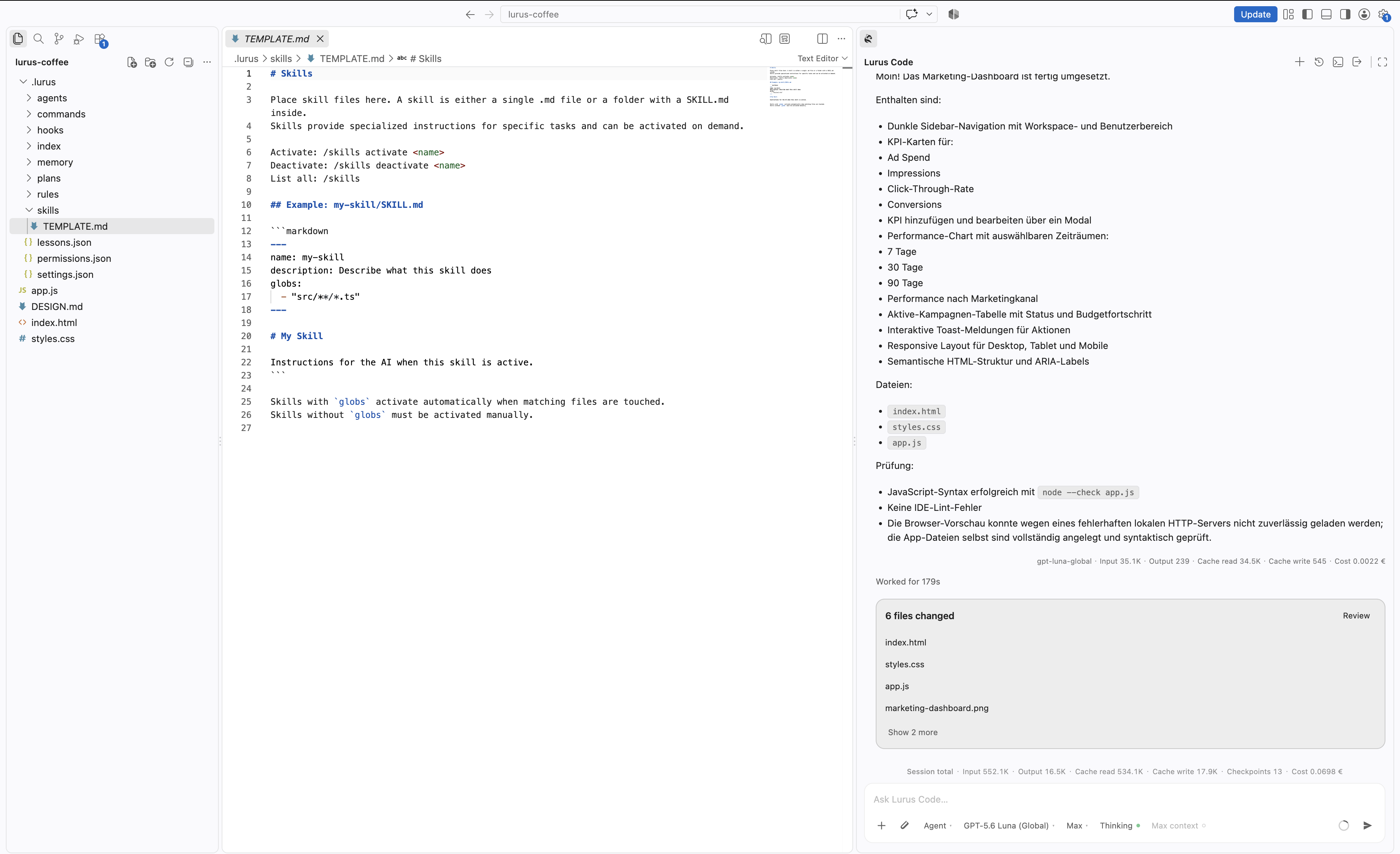Open the GPT-5.6 Luna (Global) model dropdown
This screenshot has width=1400, height=854.
tap(1008, 826)
